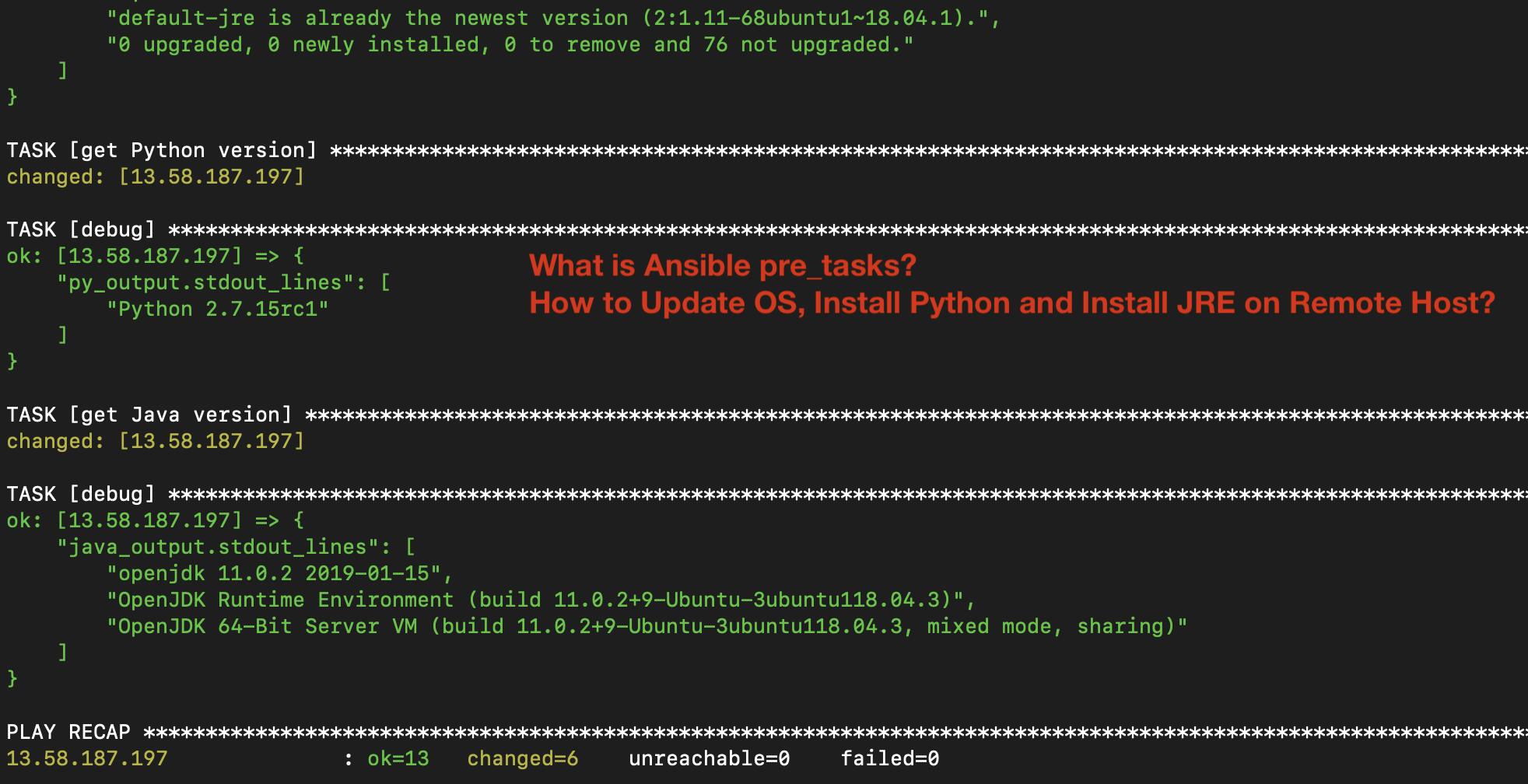Click the "TASK [get Python version]" line
1528x784 pixels.
162,150
